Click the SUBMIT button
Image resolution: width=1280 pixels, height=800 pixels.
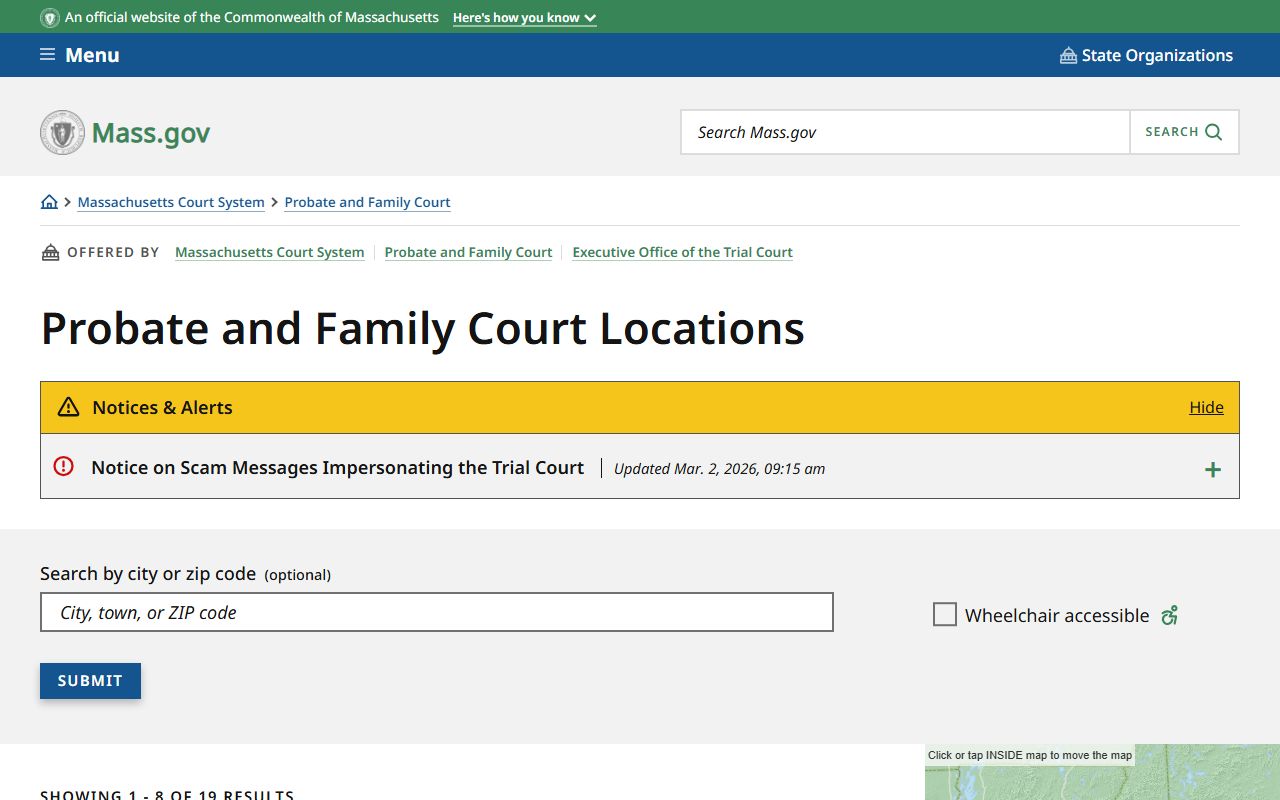tap(90, 681)
